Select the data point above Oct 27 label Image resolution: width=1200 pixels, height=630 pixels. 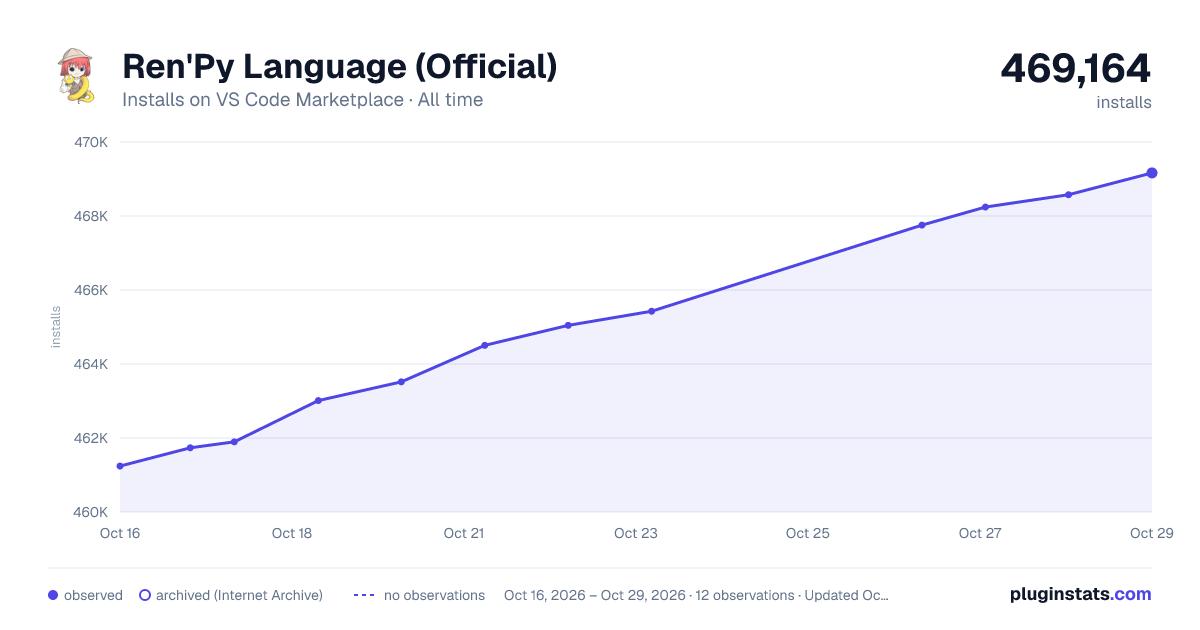[x=985, y=207]
